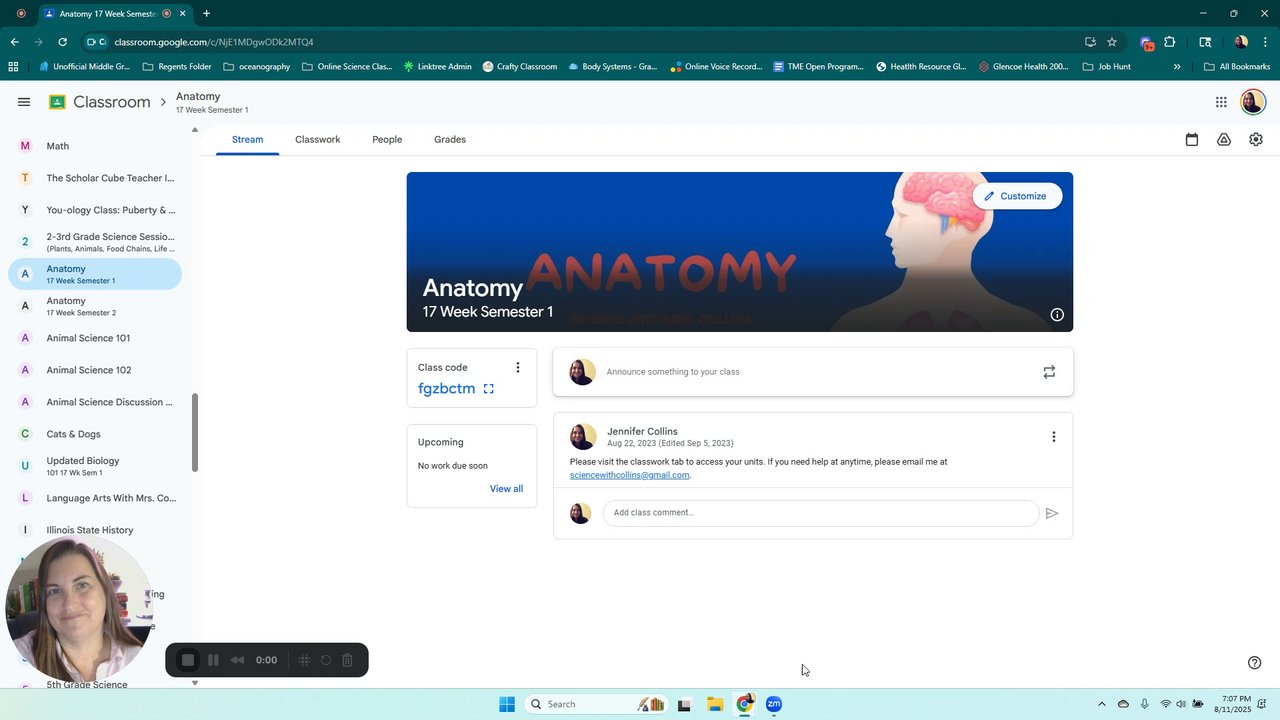1280x720 pixels.
Task: Display the class code in full screen
Action: click(489, 389)
